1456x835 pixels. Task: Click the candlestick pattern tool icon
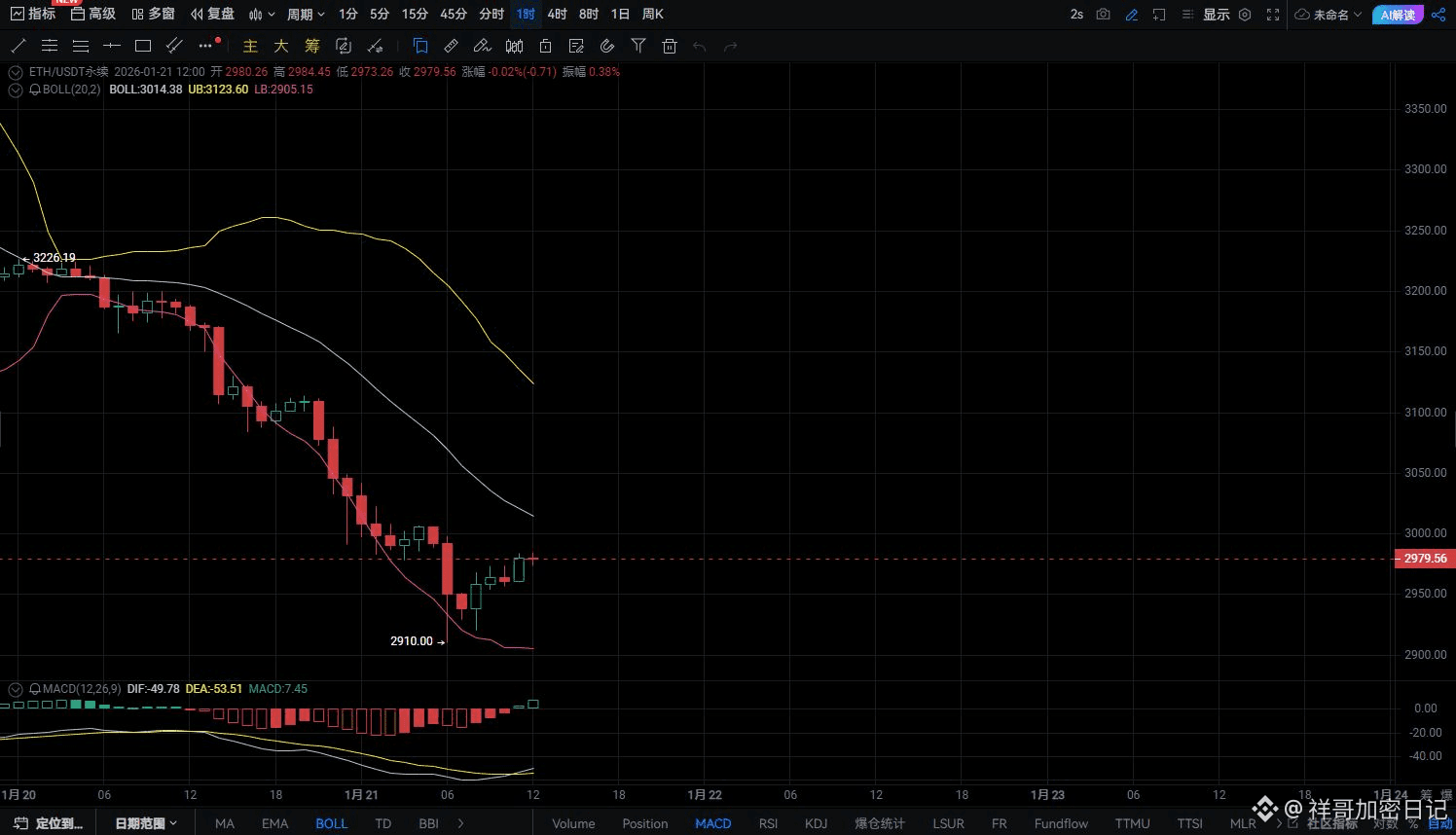(x=514, y=46)
